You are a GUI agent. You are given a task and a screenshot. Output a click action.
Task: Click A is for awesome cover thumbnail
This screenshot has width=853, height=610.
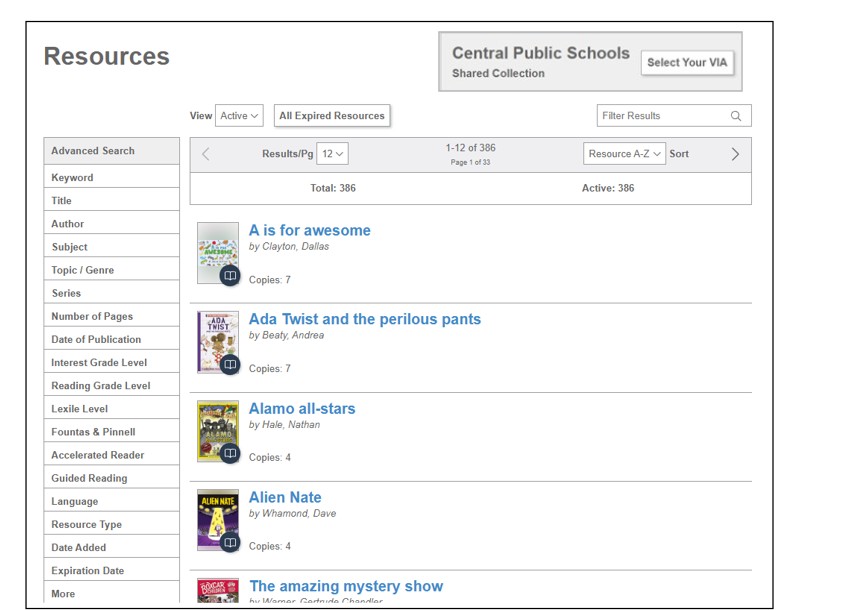point(218,252)
